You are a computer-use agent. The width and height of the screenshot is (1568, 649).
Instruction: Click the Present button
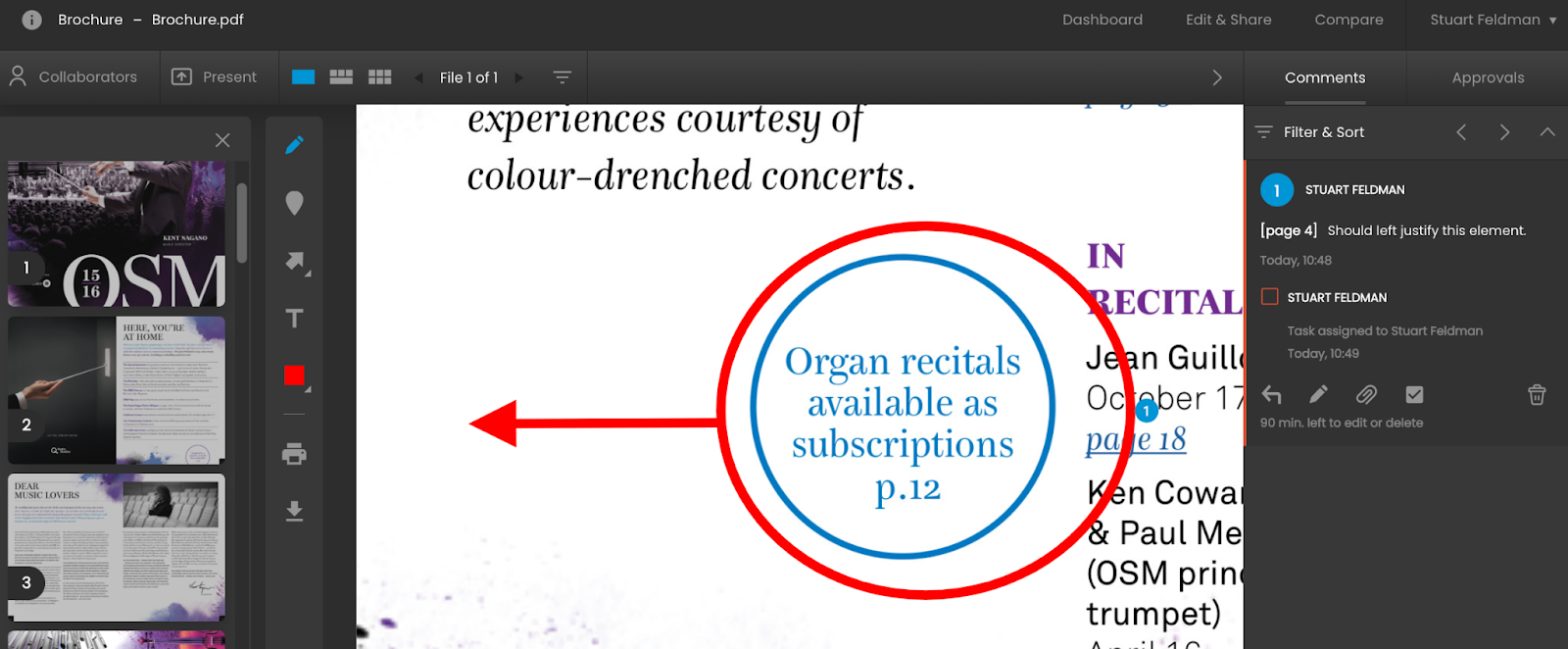[215, 77]
